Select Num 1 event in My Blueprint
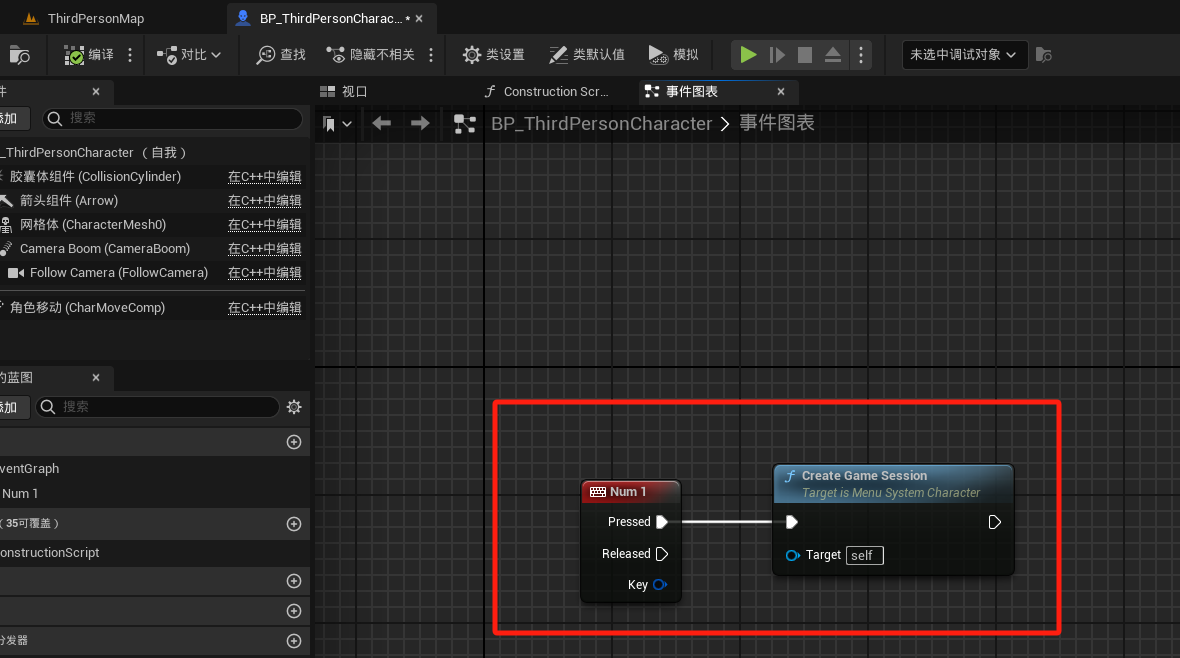Viewport: 1180px width, 658px height. point(20,494)
